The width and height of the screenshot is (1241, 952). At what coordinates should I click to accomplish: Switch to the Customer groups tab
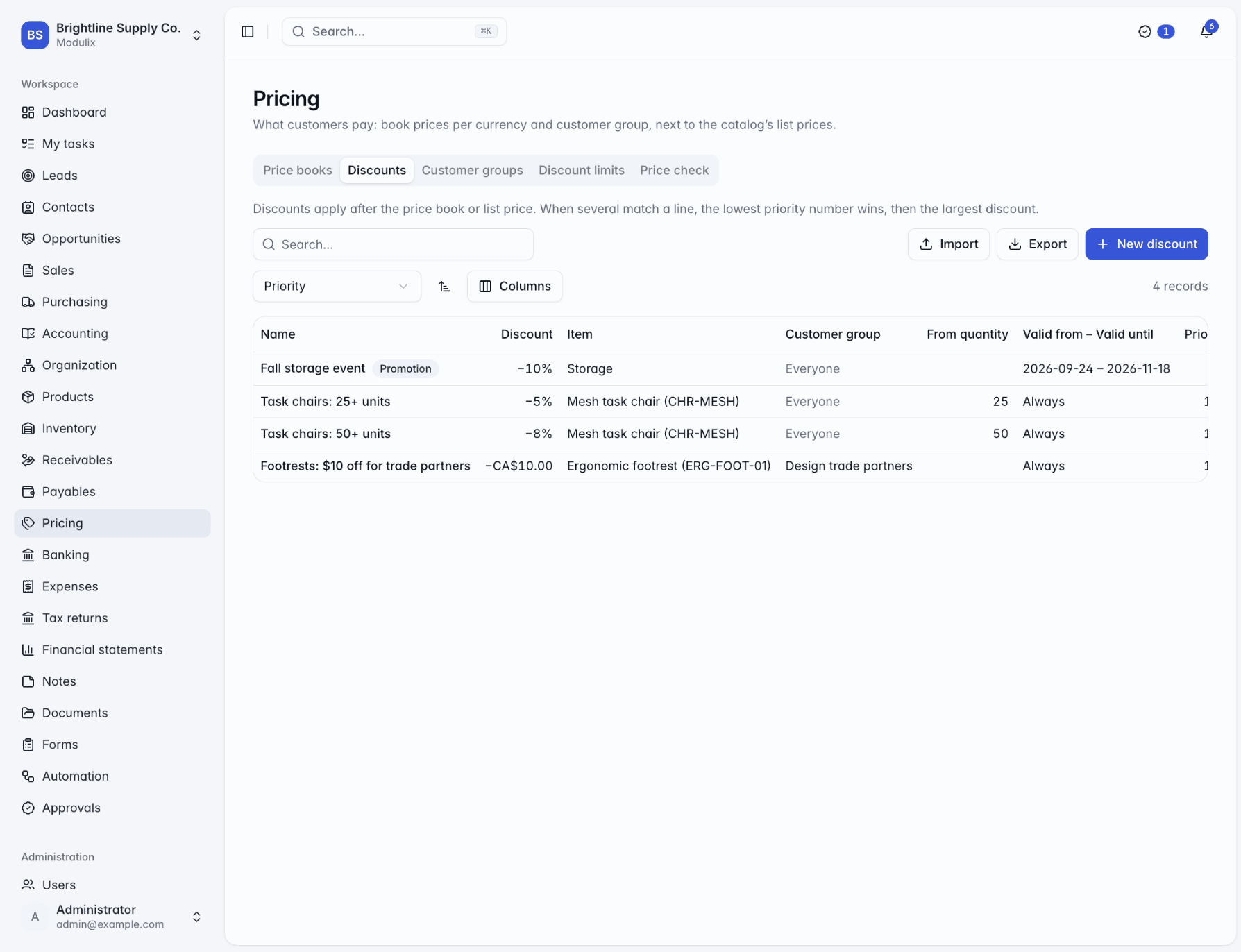click(472, 170)
